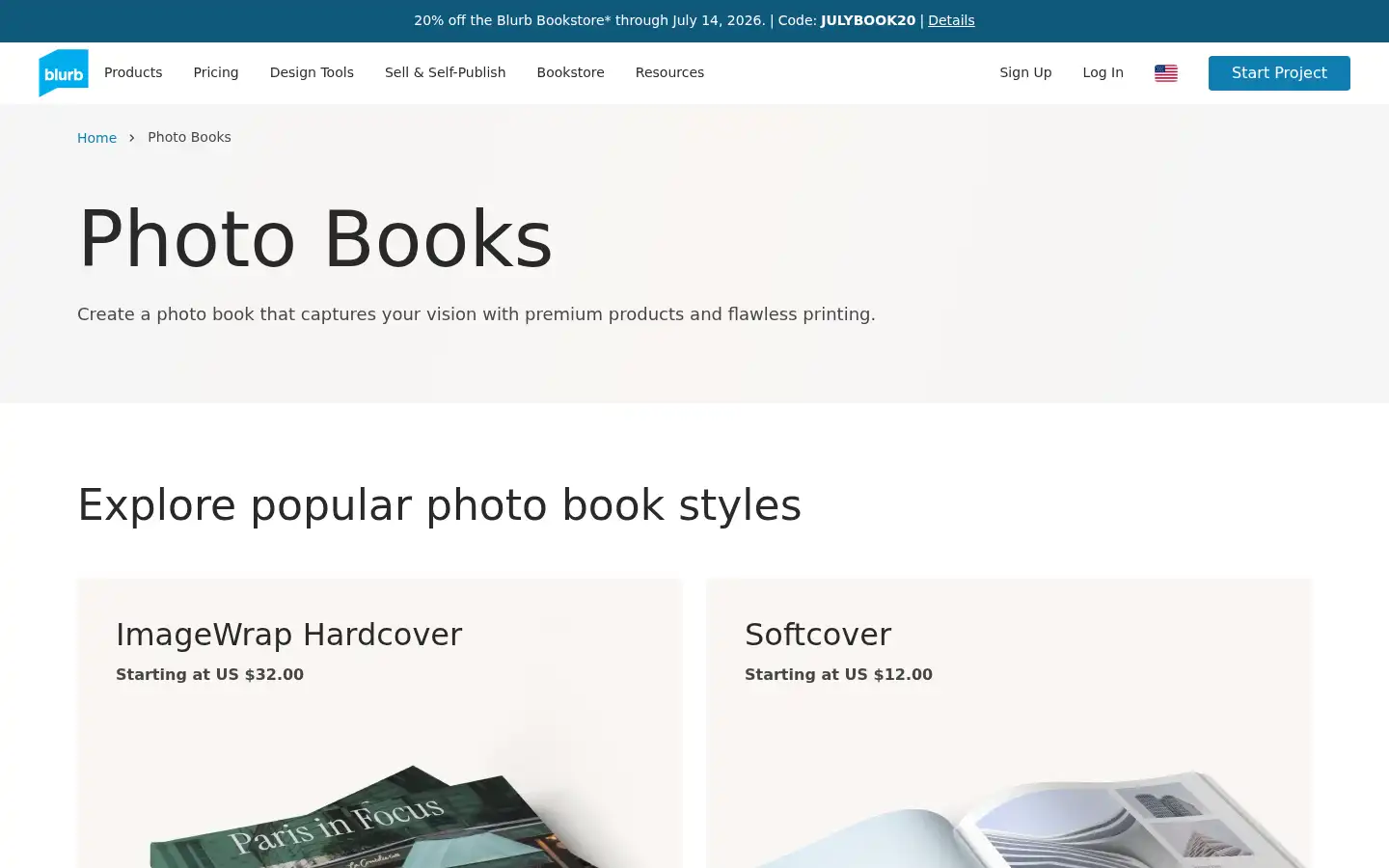Go to Home via breadcrumb
Viewport: 1389px width, 868px height.
(96, 138)
